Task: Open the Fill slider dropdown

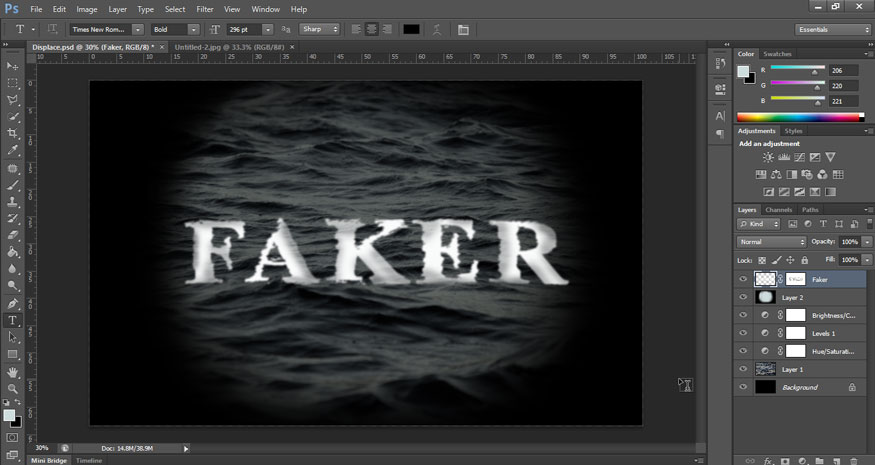Action: [867, 260]
